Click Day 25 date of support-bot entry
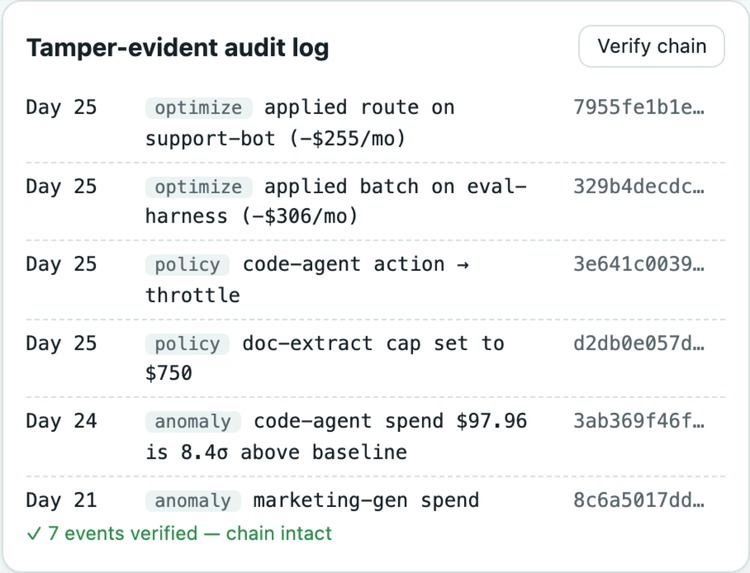750x573 pixels. coord(62,107)
